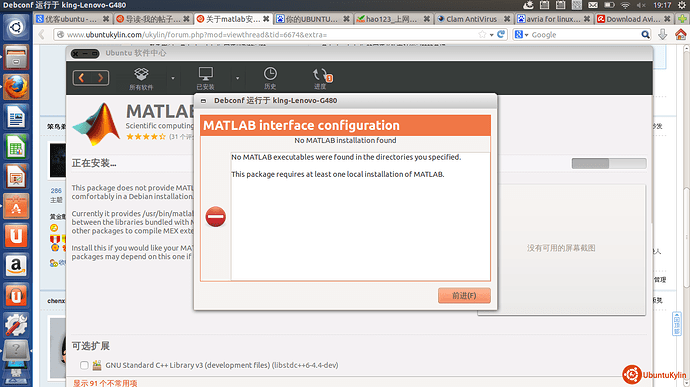Viewport: 690px width, 387px height.
Task: Launch Firefox from the dock
Action: pyautogui.click(x=16, y=87)
